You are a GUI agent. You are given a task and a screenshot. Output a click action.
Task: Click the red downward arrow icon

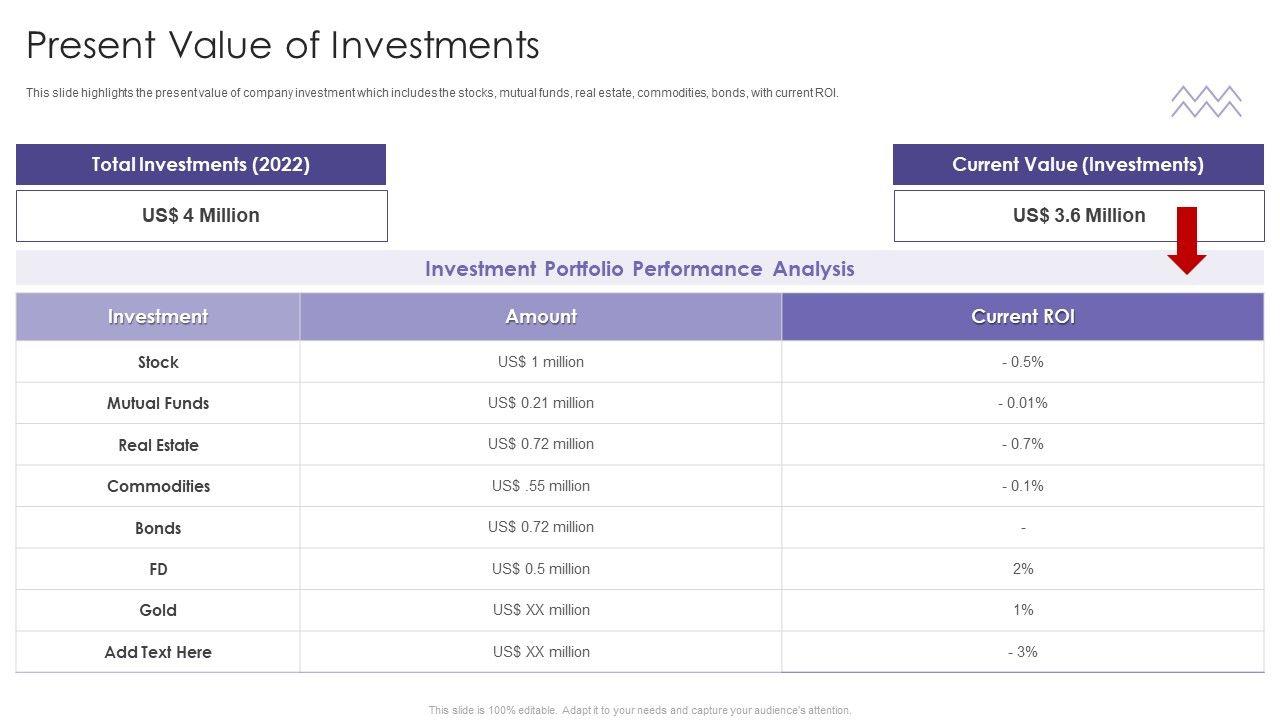click(1187, 240)
